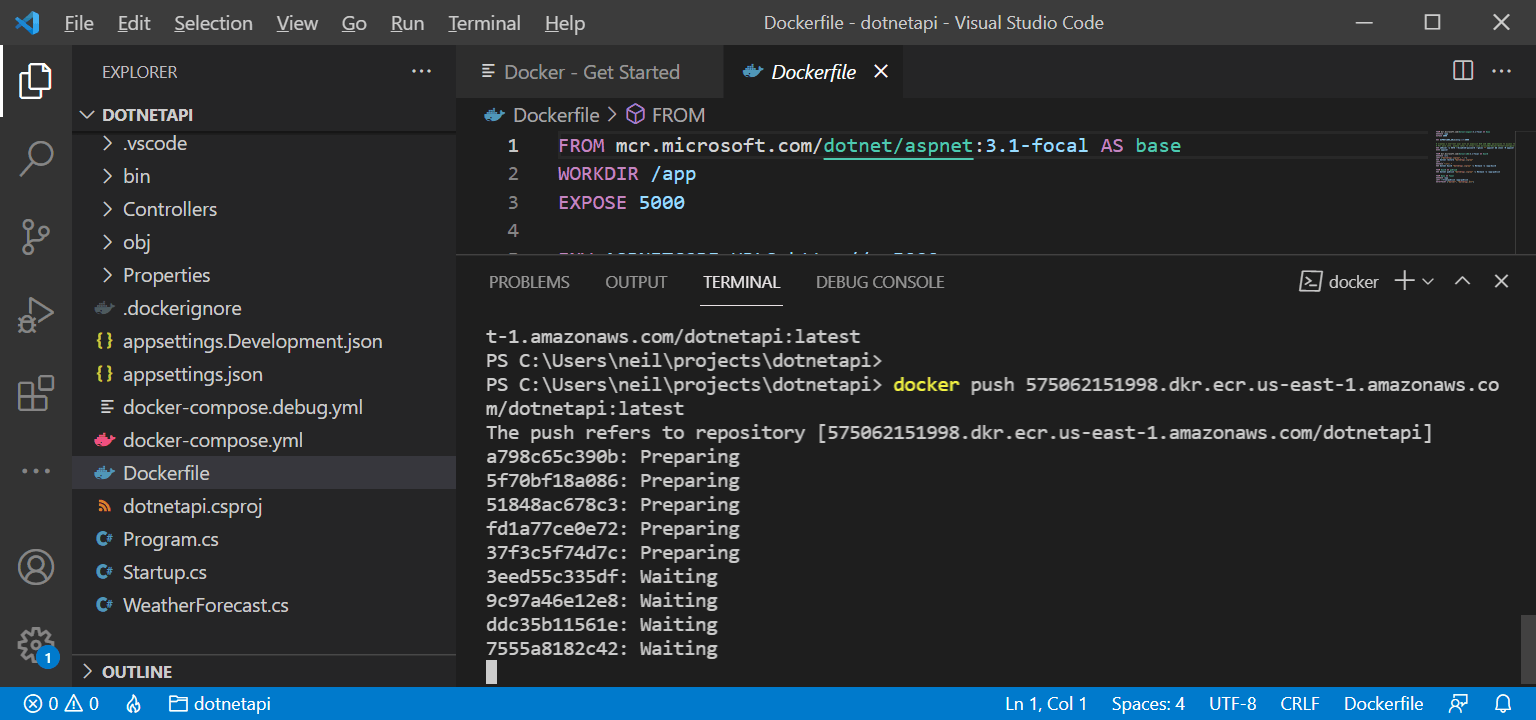Close the terminal panel
The height and width of the screenshot is (720, 1536).
[1501, 282]
